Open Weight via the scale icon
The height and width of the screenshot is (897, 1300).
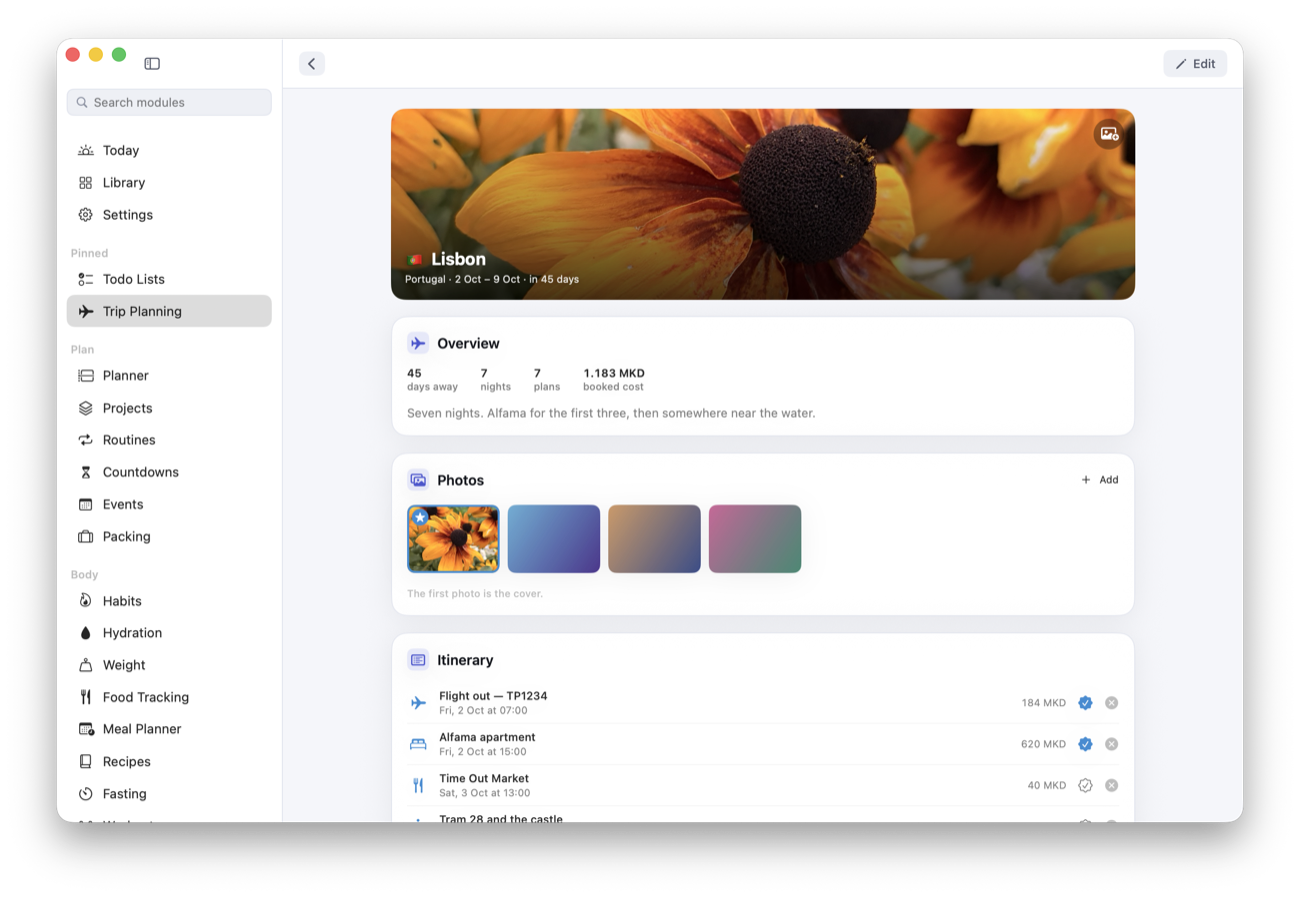point(86,665)
